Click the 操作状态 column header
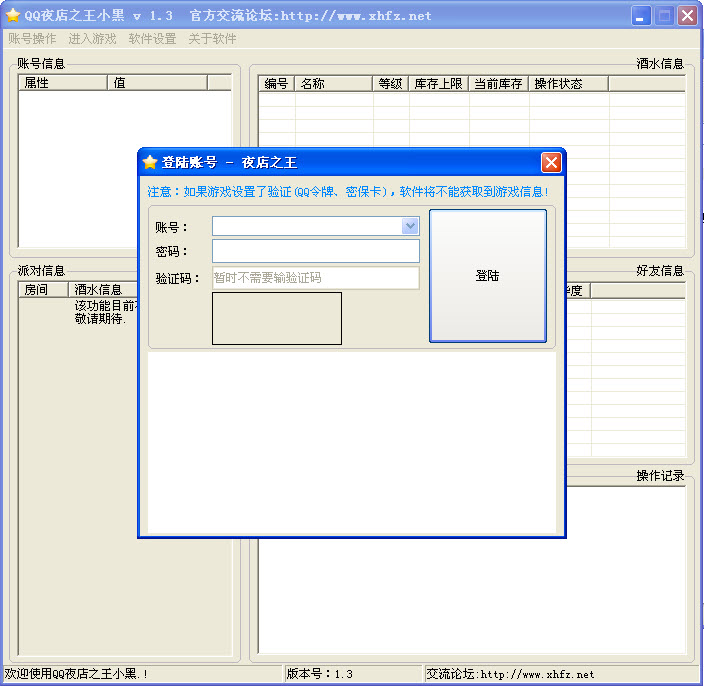Screen dimensions: 704x686 coord(568,84)
